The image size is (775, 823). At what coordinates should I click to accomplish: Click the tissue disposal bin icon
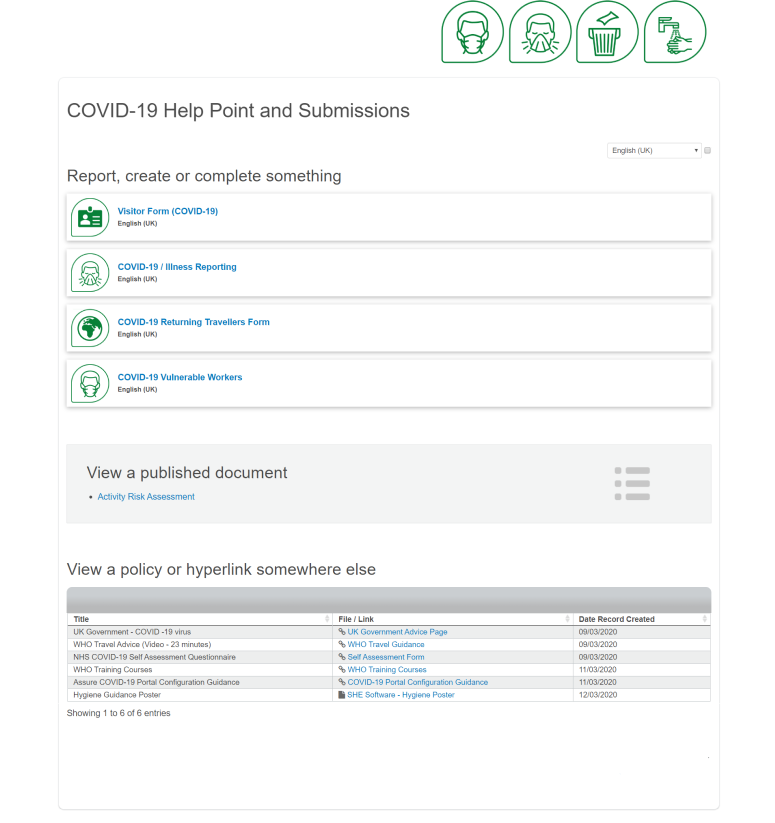pyautogui.click(x=607, y=32)
